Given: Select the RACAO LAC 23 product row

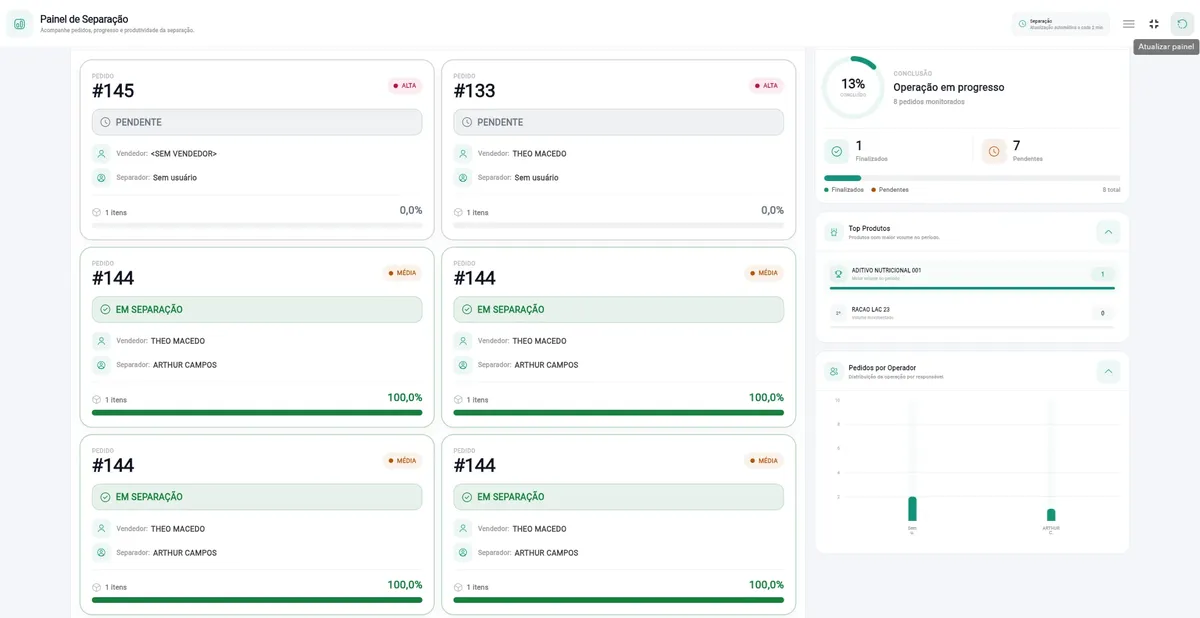Looking at the screenshot, I should [x=972, y=313].
